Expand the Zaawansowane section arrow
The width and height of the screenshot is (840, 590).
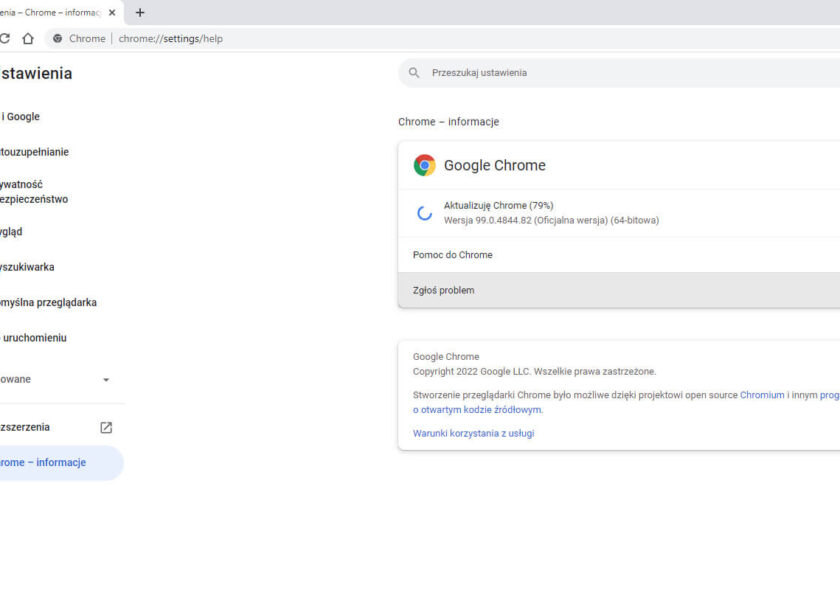coord(106,379)
